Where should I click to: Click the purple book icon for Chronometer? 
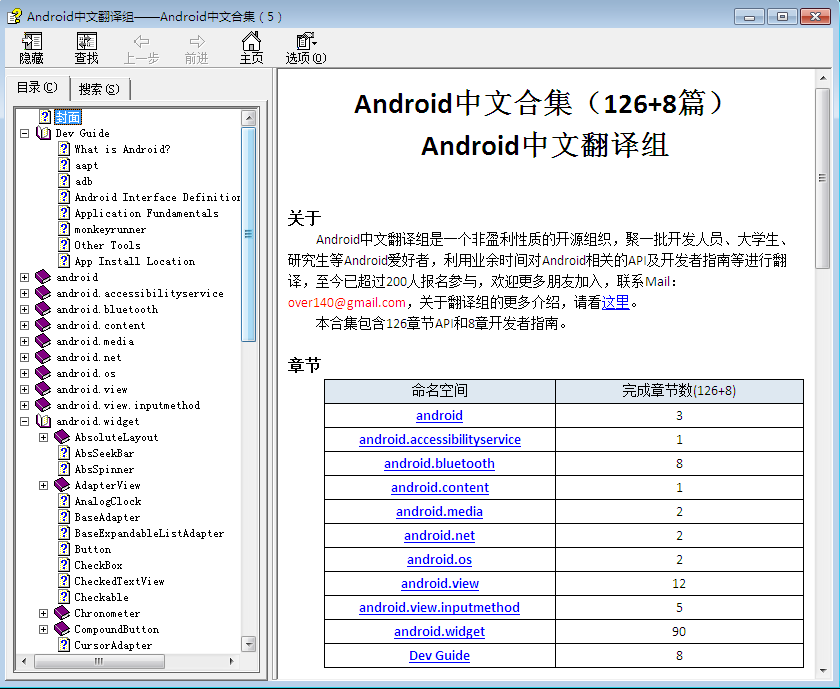pyautogui.click(x=62, y=613)
